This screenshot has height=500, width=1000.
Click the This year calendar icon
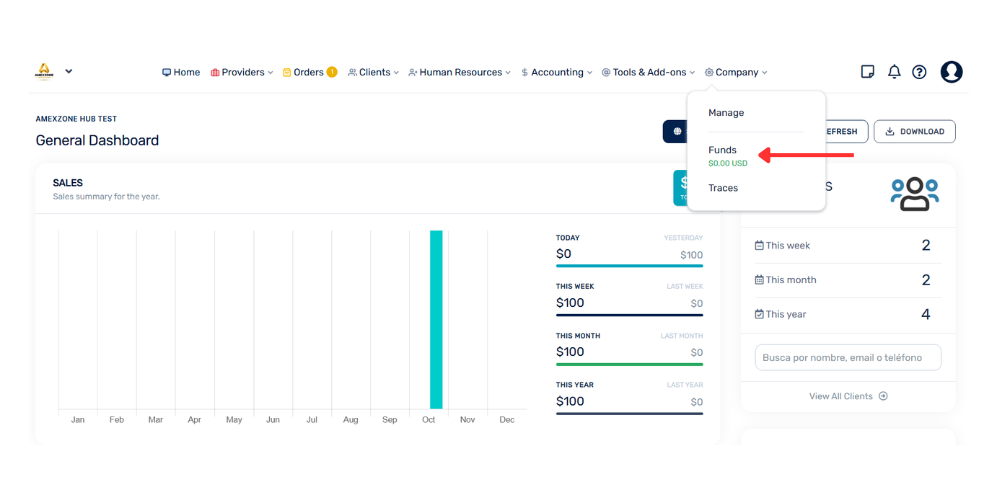tap(759, 314)
